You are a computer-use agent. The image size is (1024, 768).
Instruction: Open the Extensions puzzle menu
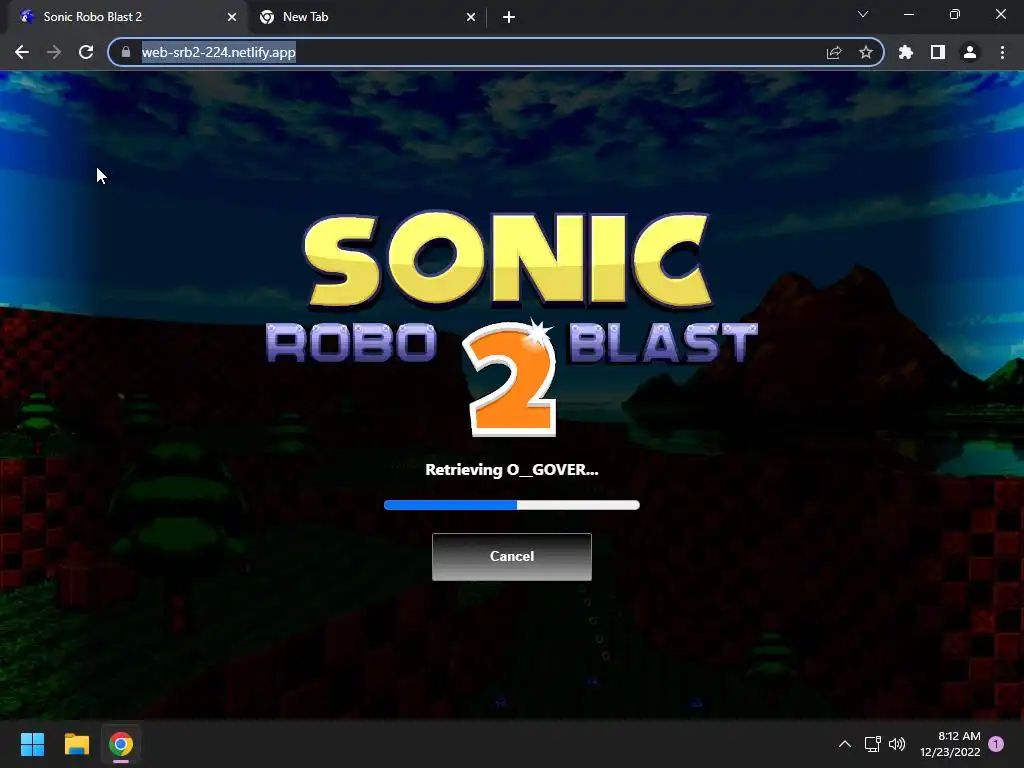click(906, 52)
